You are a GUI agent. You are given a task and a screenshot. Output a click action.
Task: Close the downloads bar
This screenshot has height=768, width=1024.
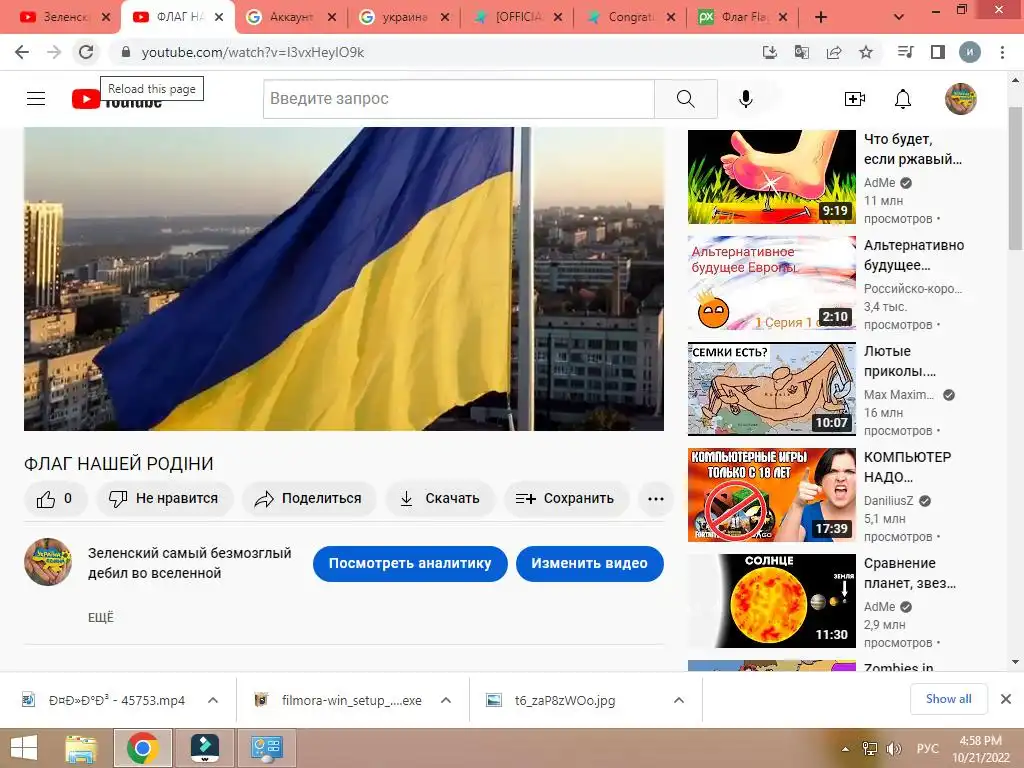click(x=1006, y=699)
